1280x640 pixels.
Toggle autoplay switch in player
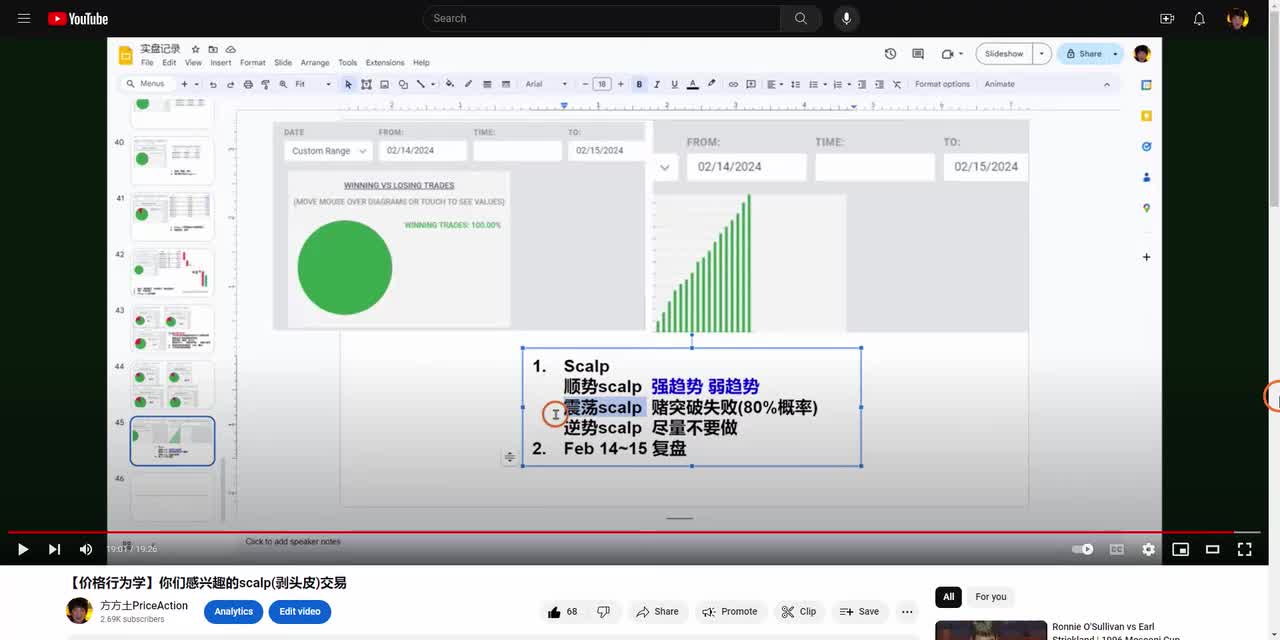point(1082,549)
